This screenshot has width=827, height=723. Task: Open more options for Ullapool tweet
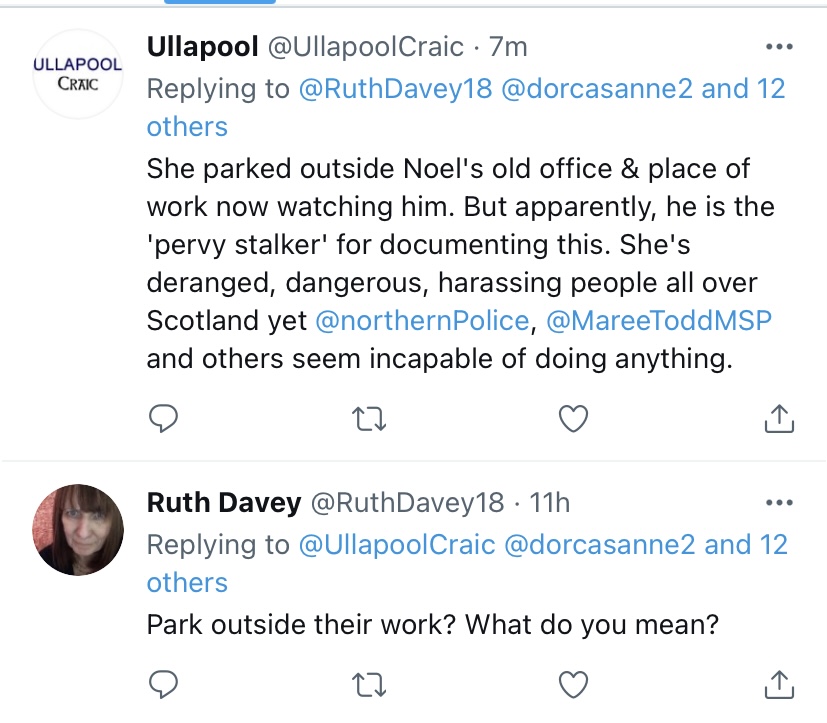coord(778,47)
